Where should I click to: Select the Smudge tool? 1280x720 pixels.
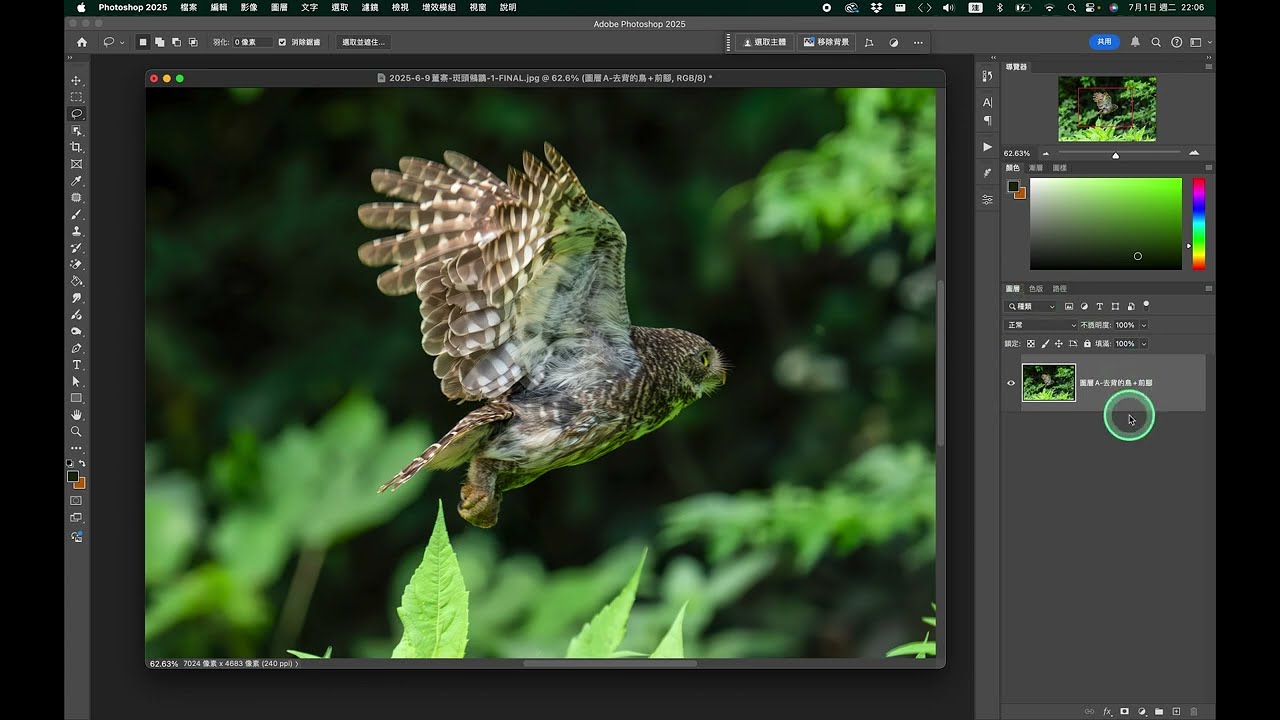(x=76, y=298)
